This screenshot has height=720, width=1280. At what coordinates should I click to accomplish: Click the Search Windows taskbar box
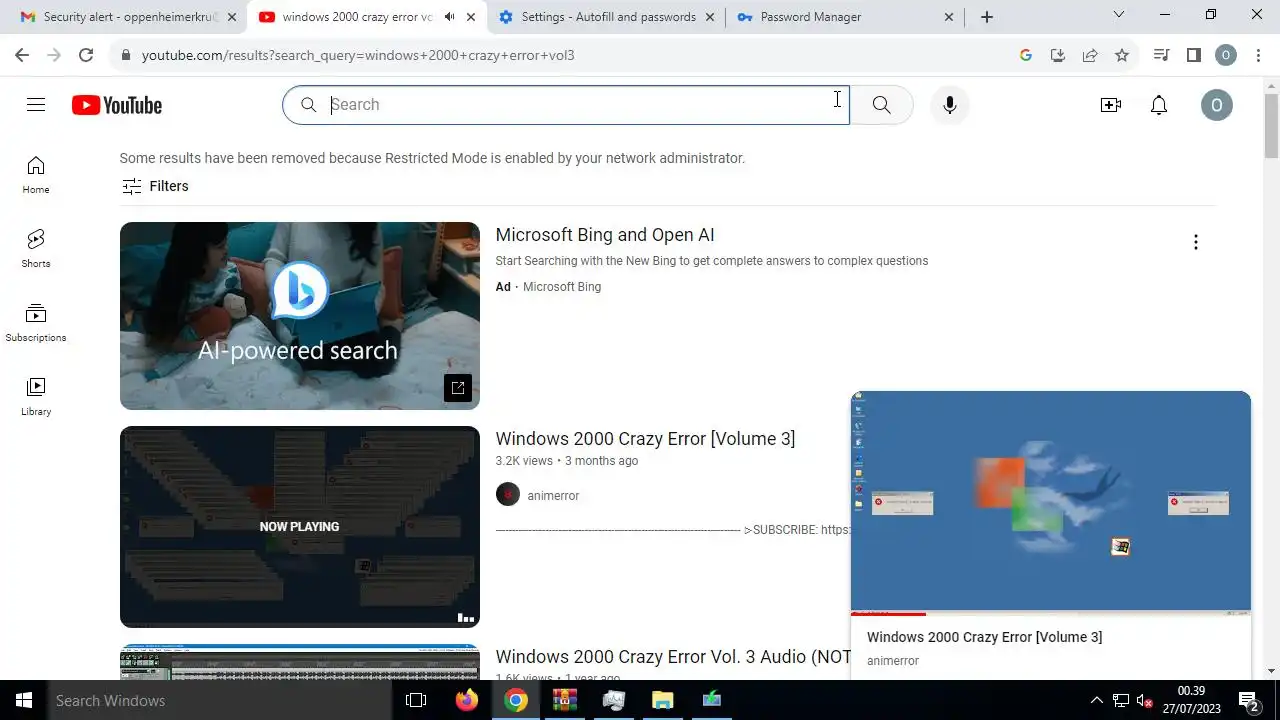pos(220,700)
